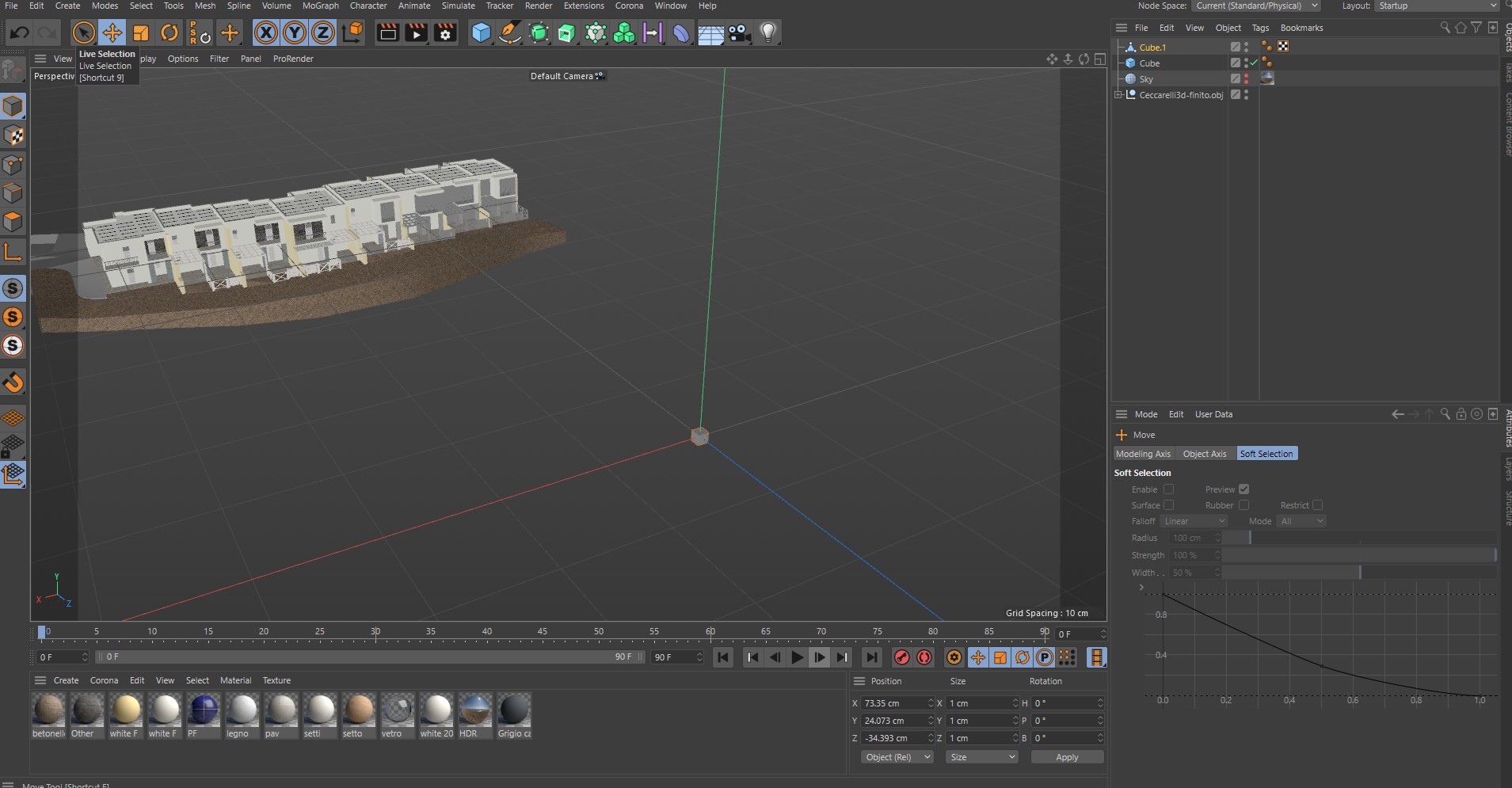Switch to the Modeling Axis tab
This screenshot has width=1512, height=788.
click(x=1143, y=454)
